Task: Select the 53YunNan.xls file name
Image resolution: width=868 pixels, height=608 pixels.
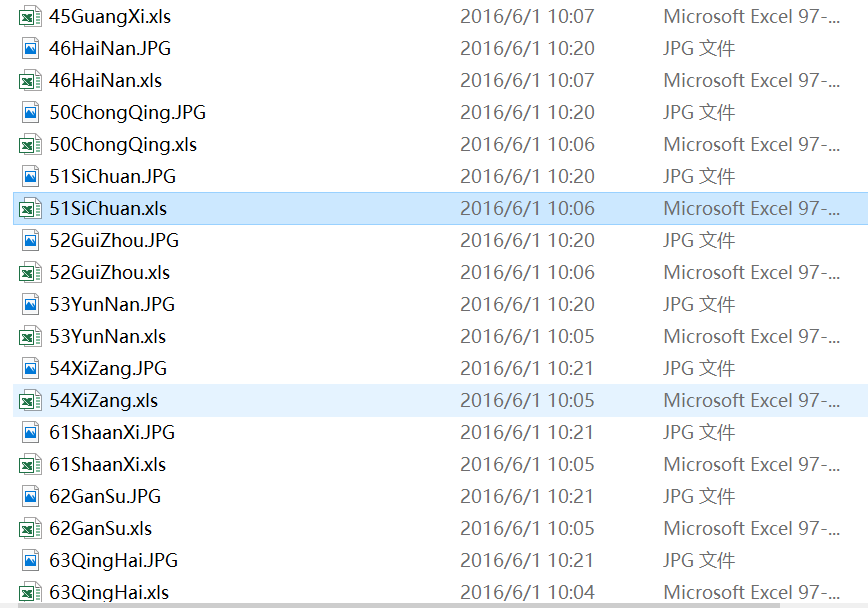Action: pyautogui.click(x=107, y=337)
